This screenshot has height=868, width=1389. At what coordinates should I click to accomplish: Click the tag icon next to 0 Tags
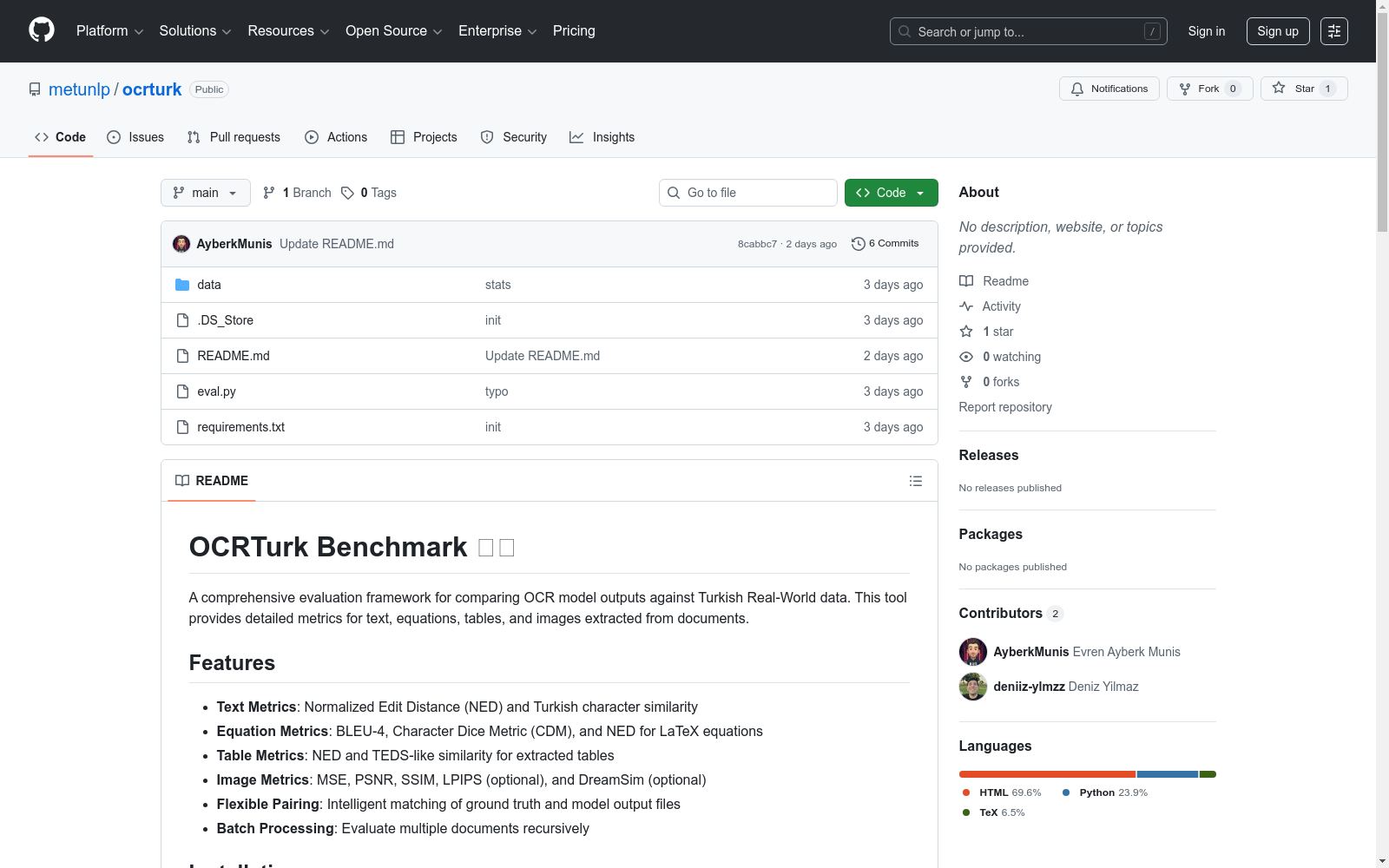tap(347, 193)
